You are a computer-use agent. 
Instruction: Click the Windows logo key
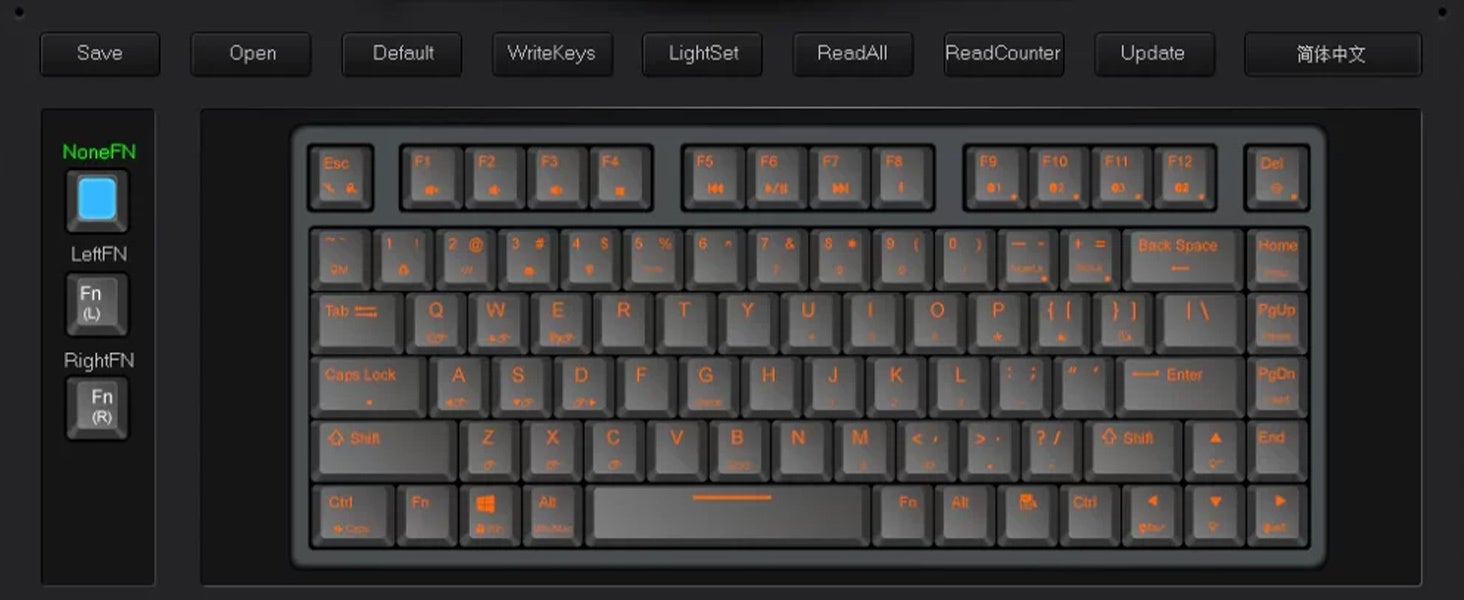point(490,515)
